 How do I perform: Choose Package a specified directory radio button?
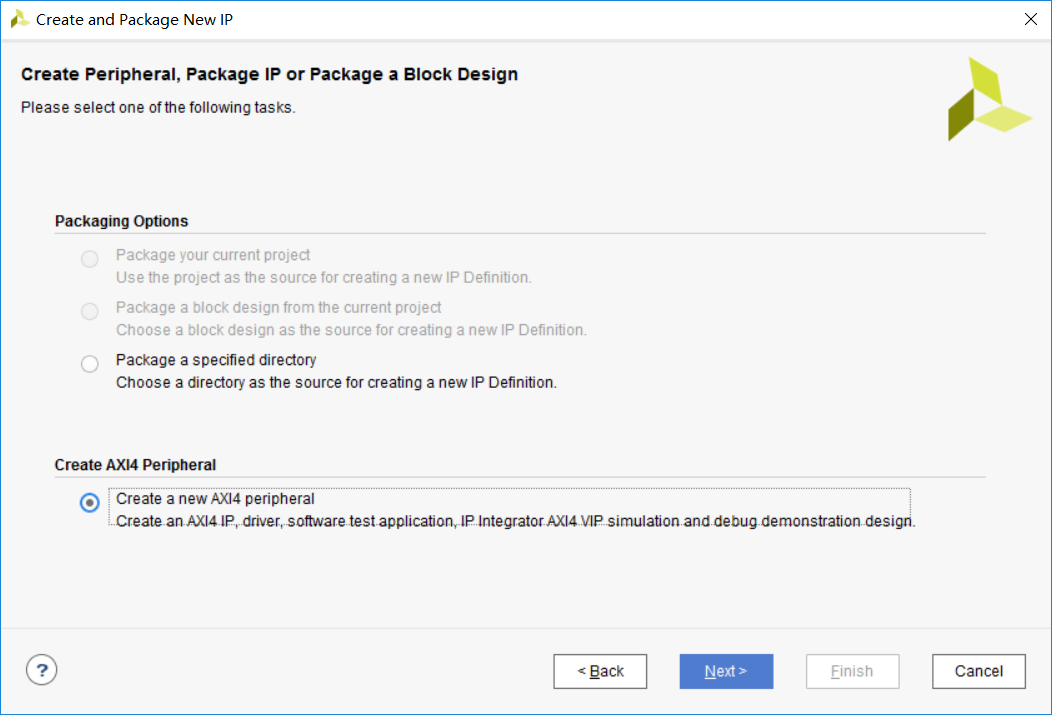[x=90, y=364]
